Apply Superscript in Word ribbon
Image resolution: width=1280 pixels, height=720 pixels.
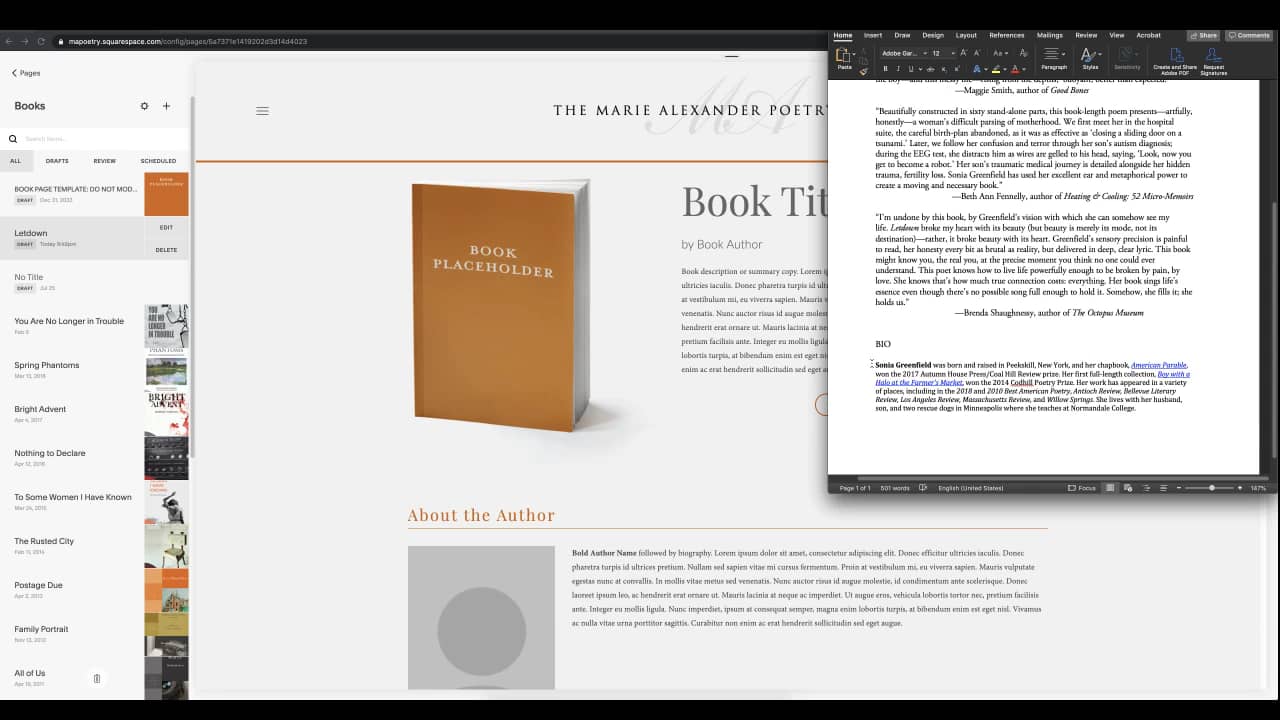tap(957, 69)
